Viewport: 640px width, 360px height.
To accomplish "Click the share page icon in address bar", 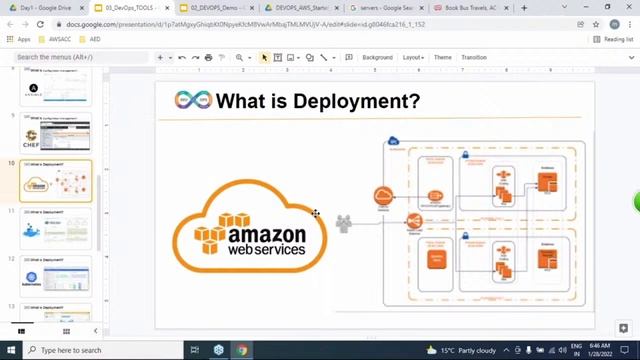I will coord(580,24).
